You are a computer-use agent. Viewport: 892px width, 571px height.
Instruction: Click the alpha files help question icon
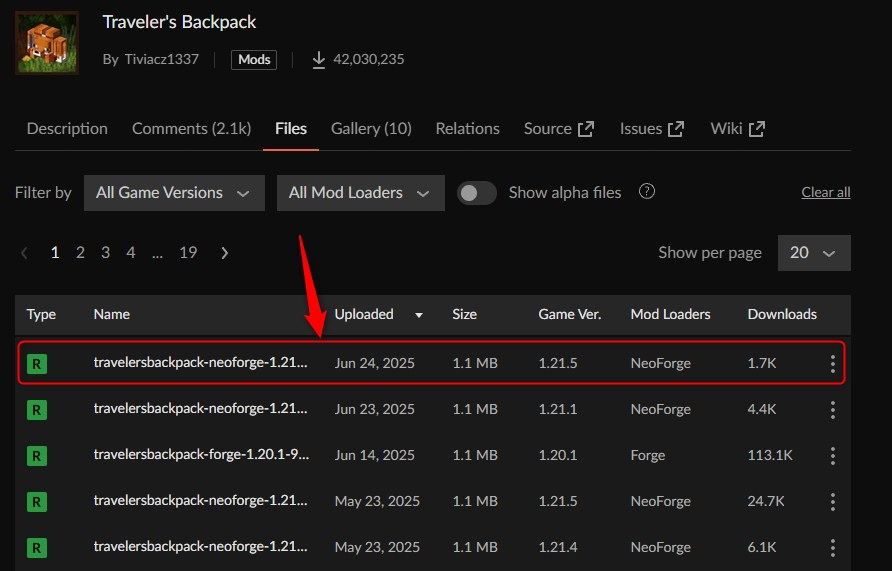(x=647, y=191)
